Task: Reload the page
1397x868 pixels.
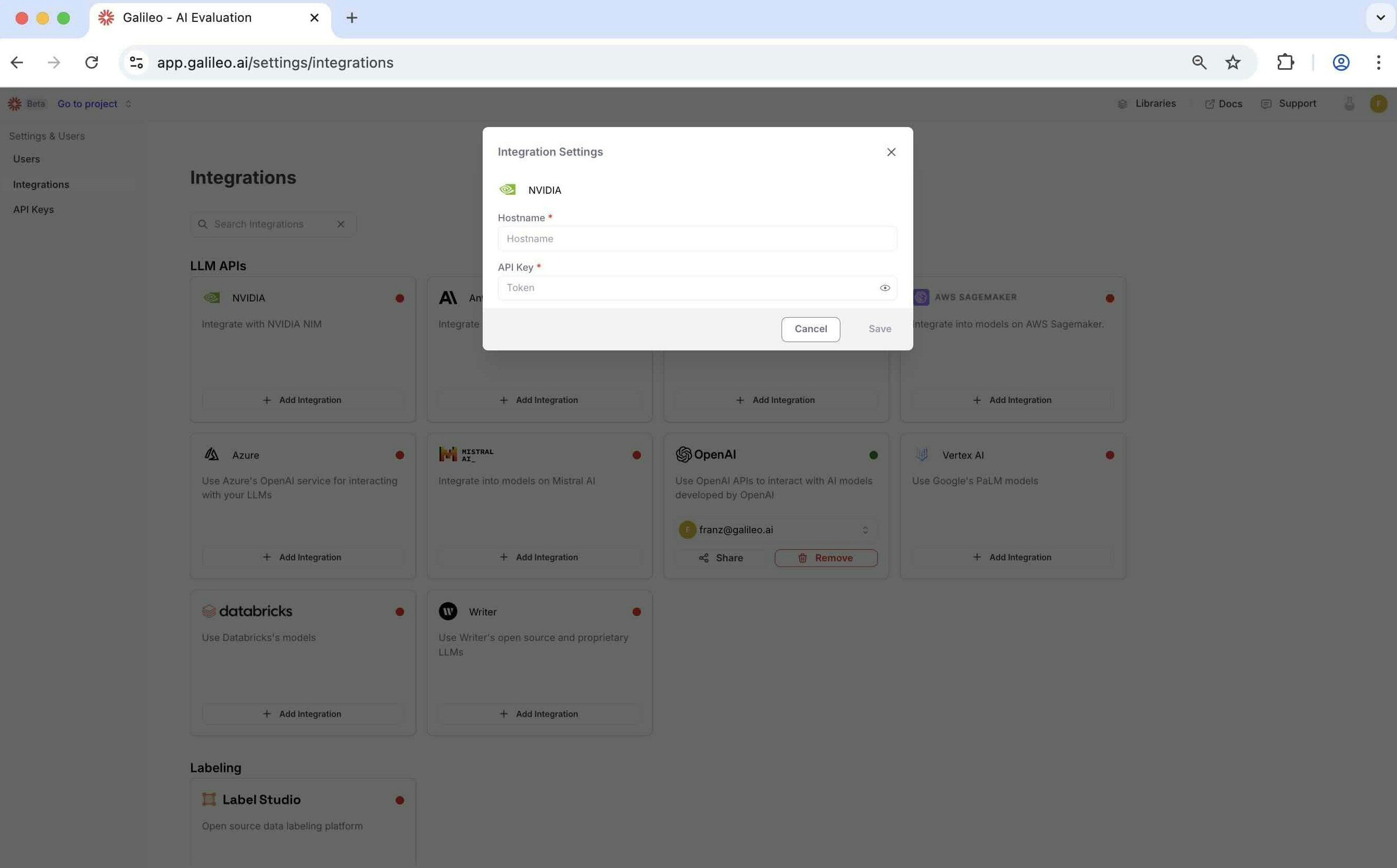Action: [x=92, y=62]
